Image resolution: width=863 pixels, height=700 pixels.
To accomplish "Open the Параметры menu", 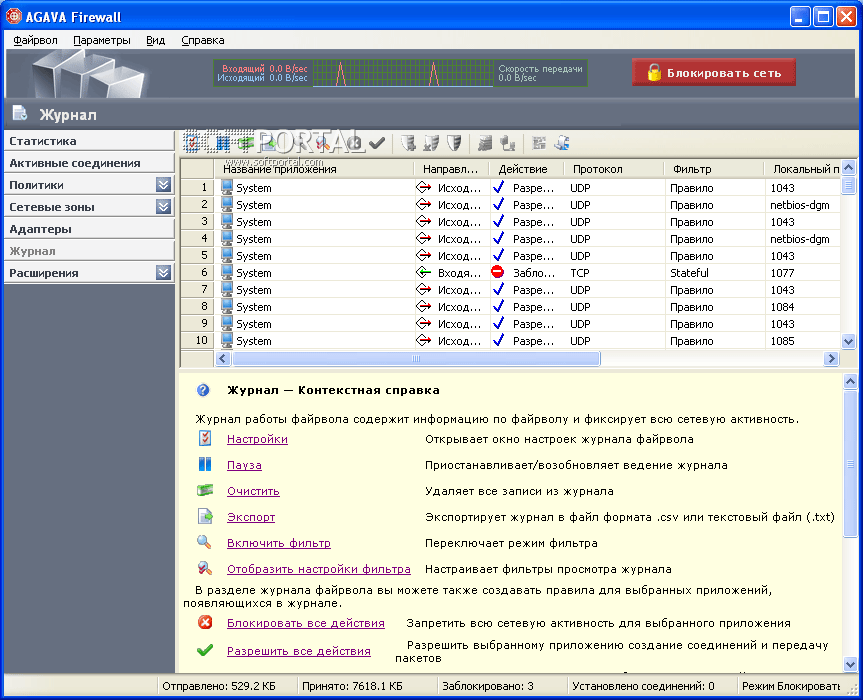I will [102, 40].
